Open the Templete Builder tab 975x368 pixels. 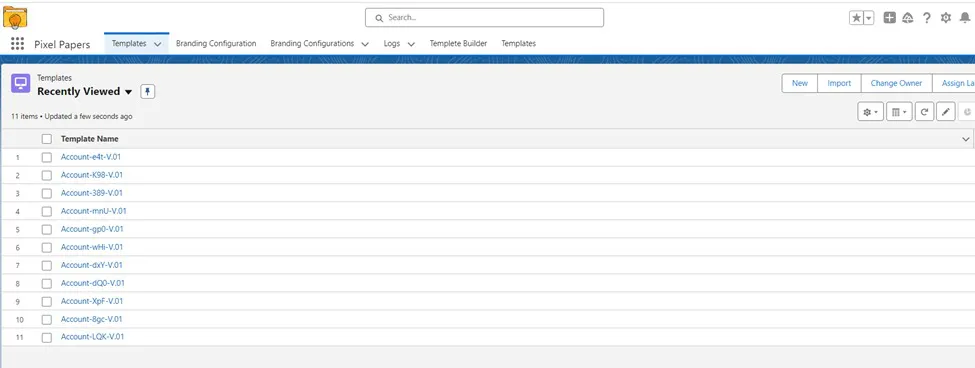click(x=458, y=44)
